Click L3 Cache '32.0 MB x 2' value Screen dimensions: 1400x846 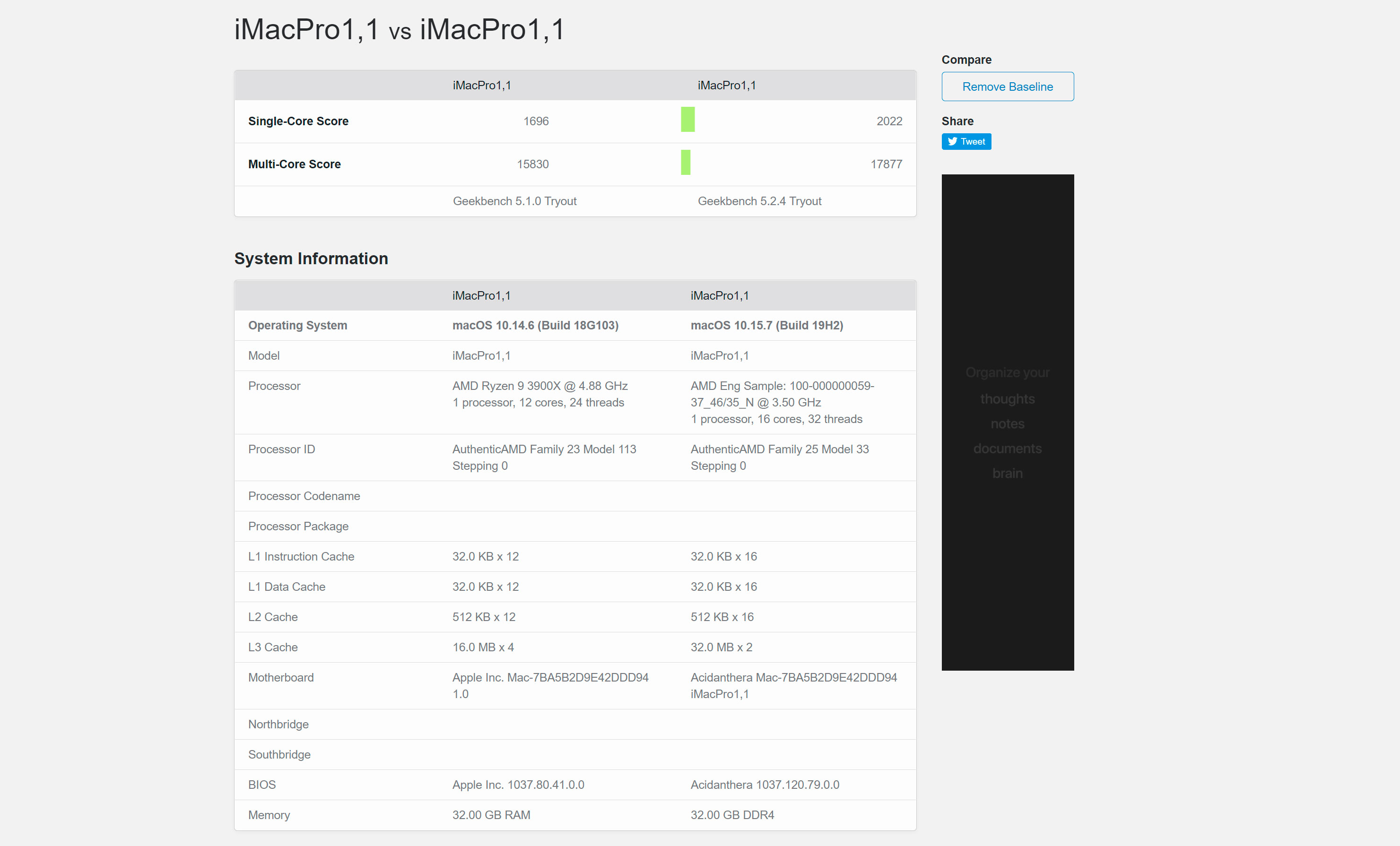pos(721,647)
